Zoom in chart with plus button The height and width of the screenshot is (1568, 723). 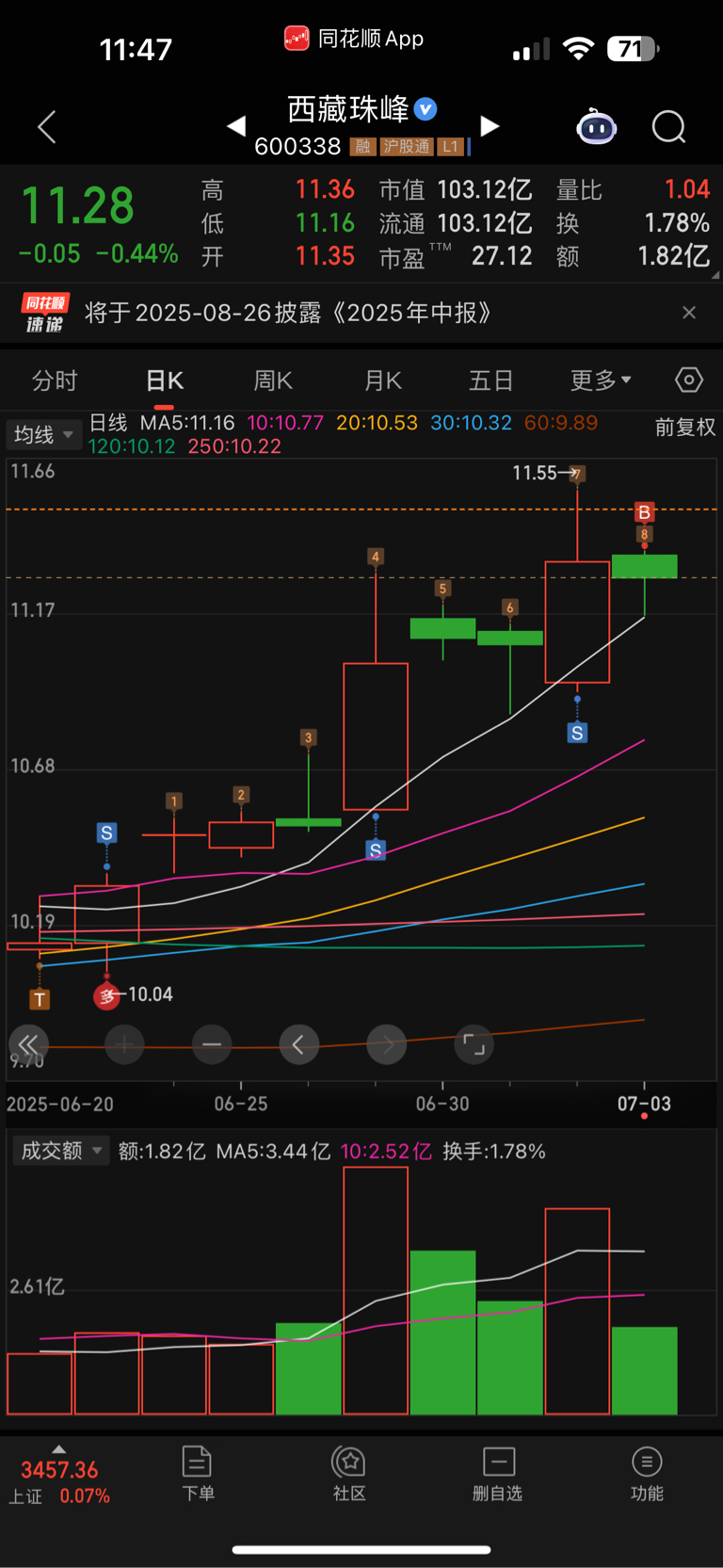coord(124,1044)
